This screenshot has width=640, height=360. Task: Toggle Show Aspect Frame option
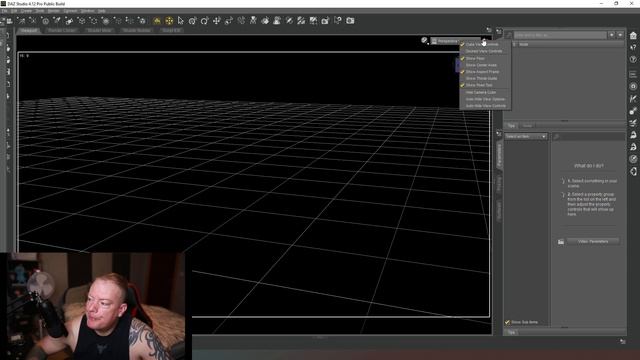[485, 72]
